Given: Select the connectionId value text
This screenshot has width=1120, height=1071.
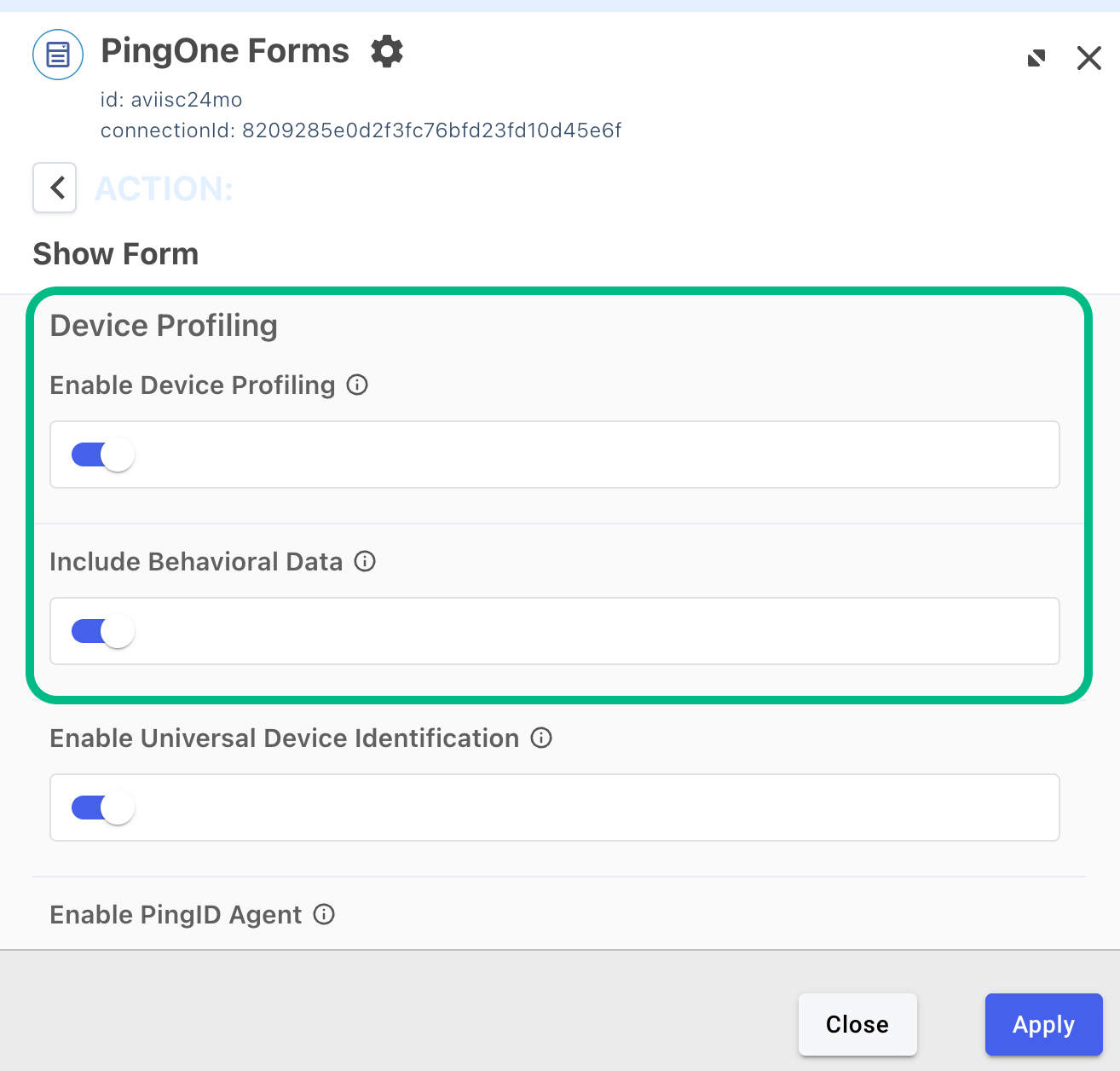Looking at the screenshot, I should [430, 130].
